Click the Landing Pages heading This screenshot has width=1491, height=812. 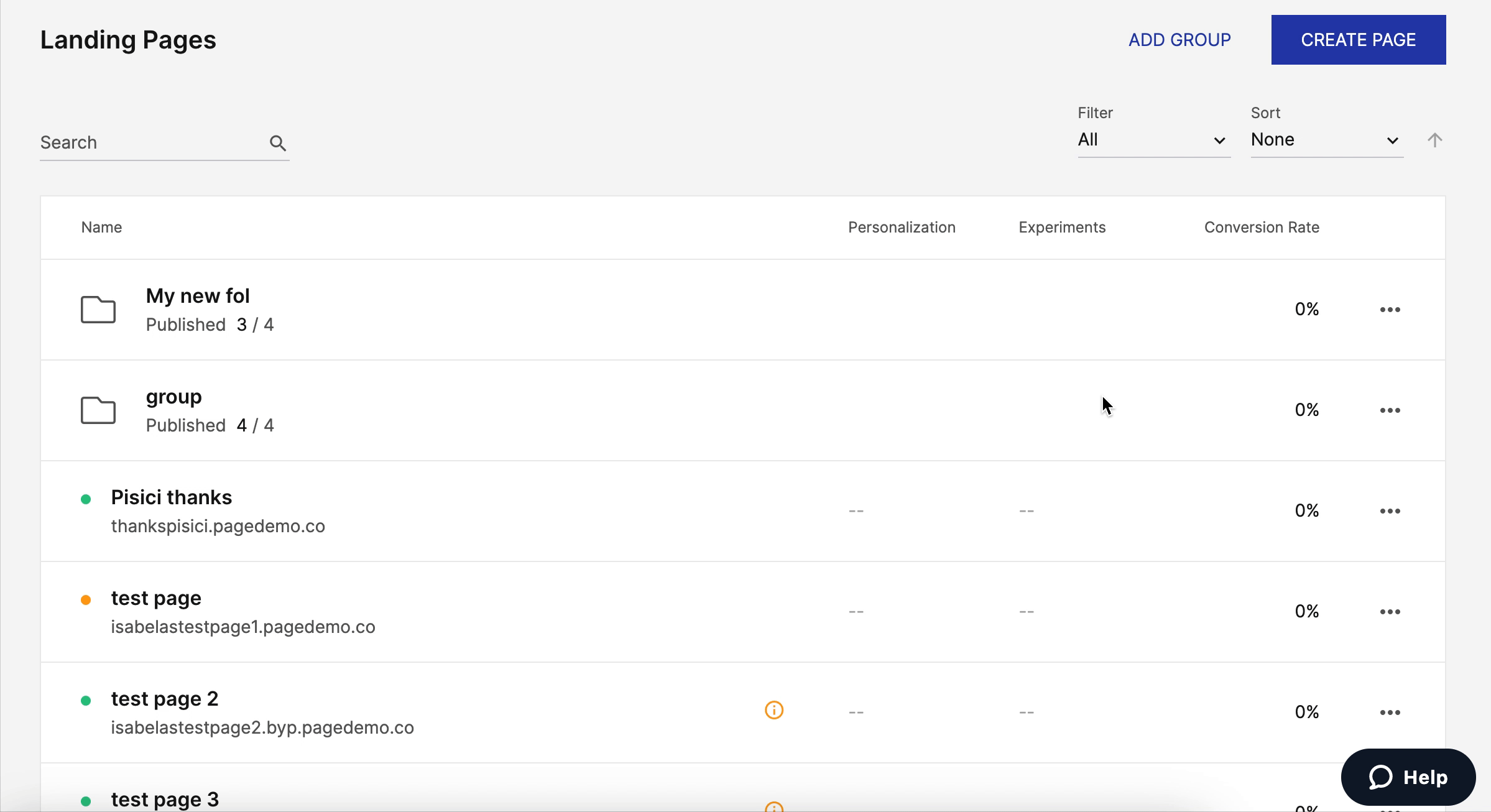[x=128, y=40]
